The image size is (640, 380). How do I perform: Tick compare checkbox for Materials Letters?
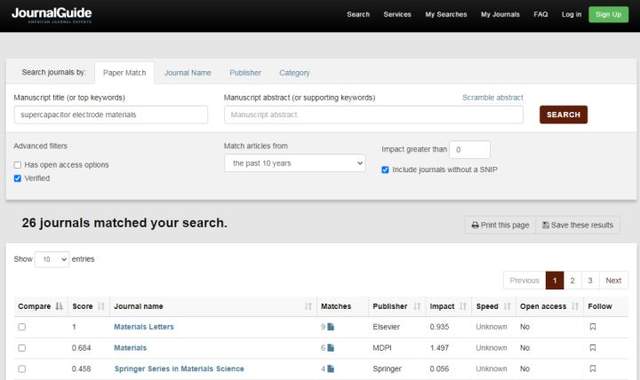(x=22, y=327)
